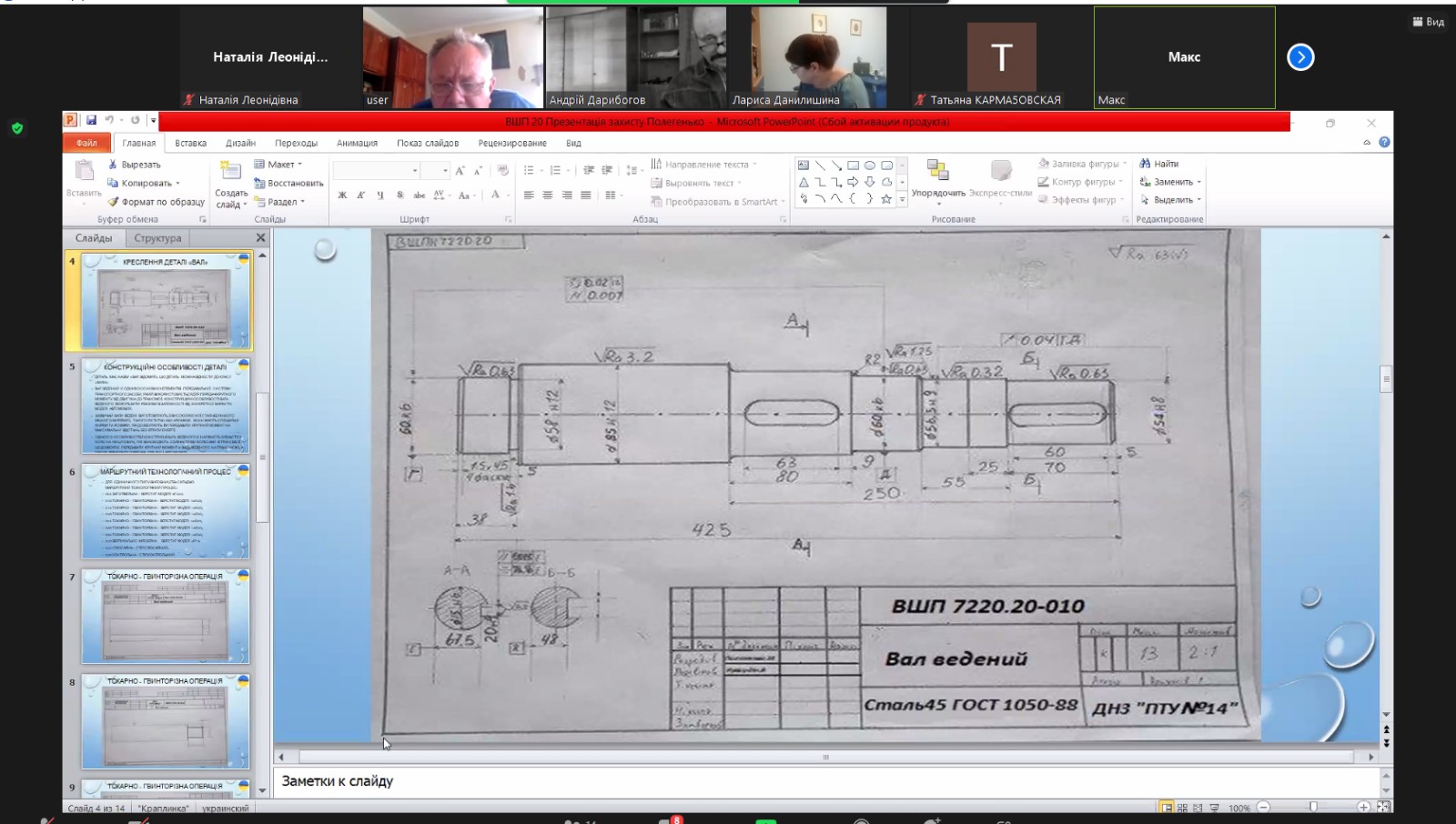Click the Save icon in quick access toolbar
This screenshot has height=824, width=1456.
point(91,120)
